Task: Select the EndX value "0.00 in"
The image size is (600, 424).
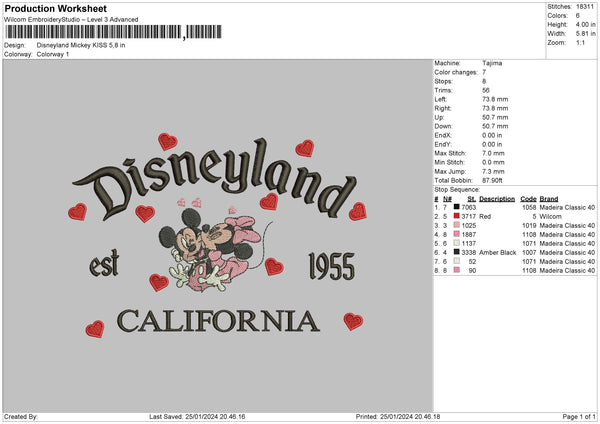Action: tap(492, 135)
